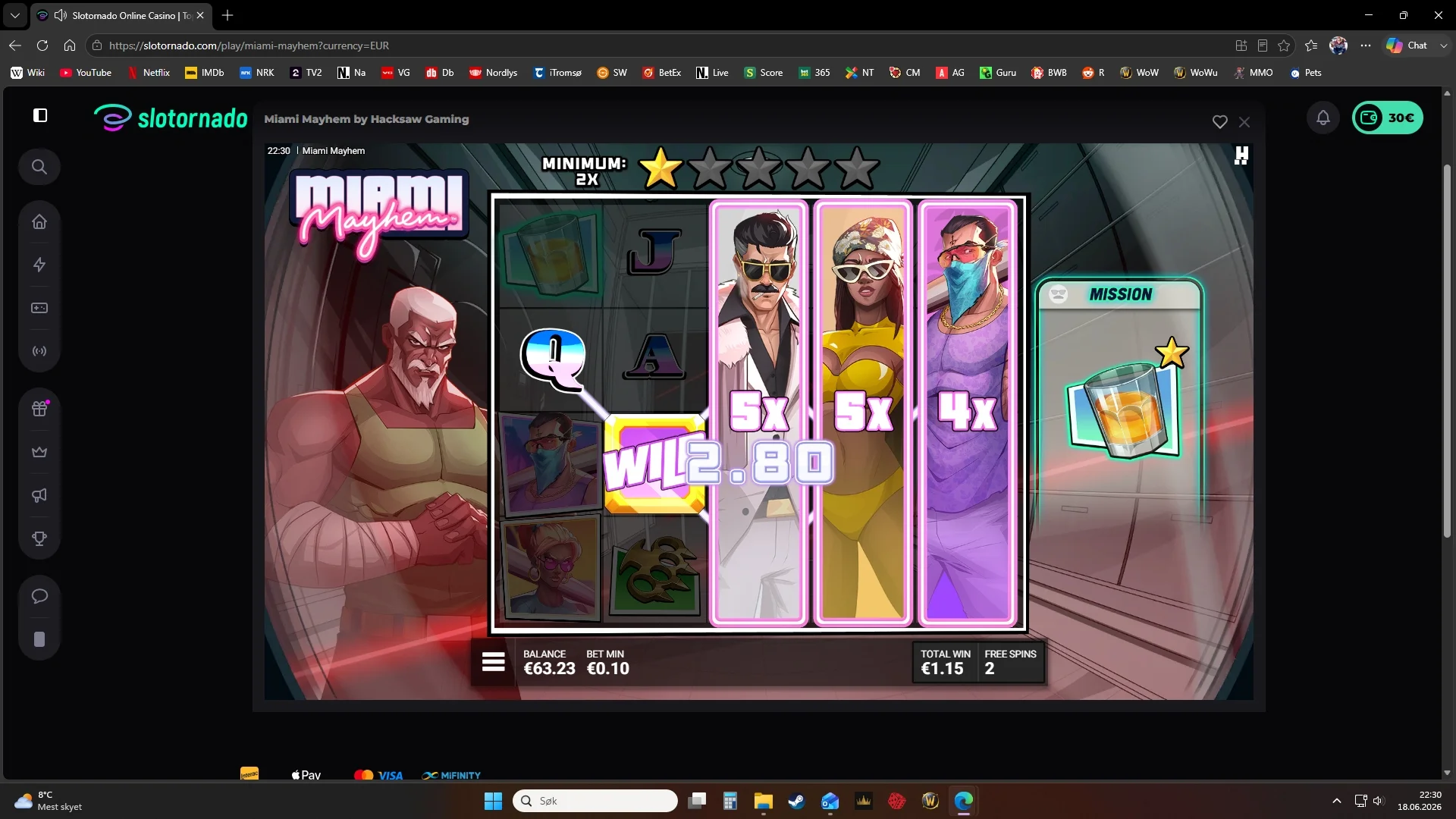Open Microsoft Edge from the taskbar

point(964,801)
